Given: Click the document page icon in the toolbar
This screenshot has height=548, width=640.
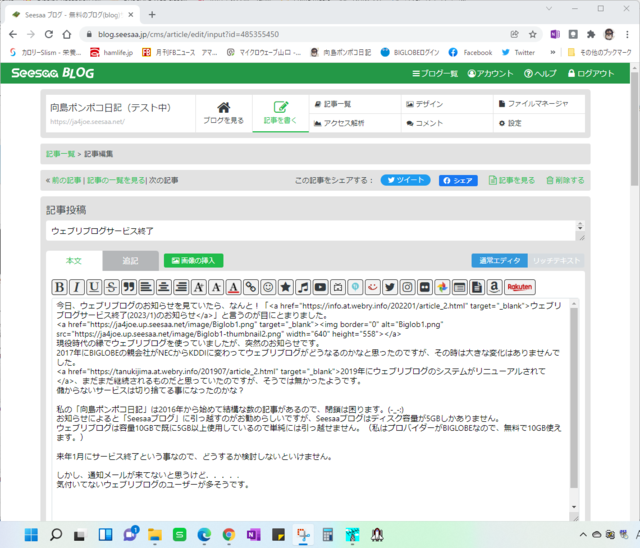Looking at the screenshot, I should (477, 287).
